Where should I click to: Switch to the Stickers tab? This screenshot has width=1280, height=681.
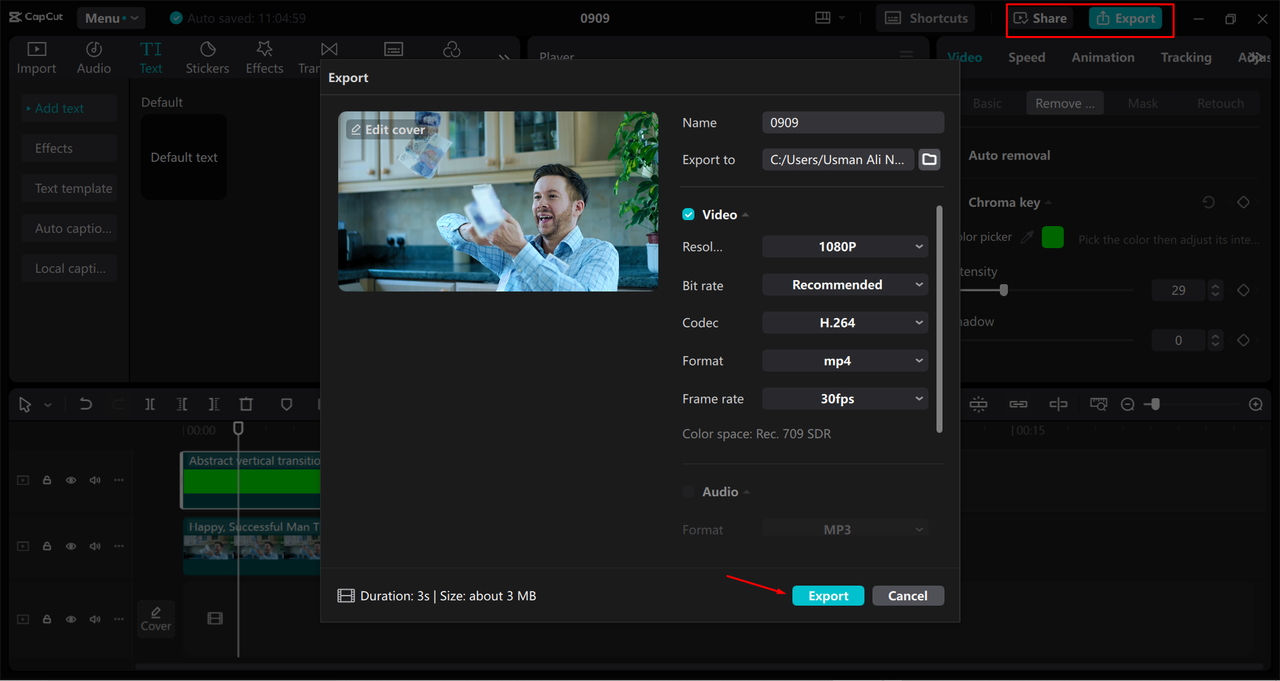[207, 58]
